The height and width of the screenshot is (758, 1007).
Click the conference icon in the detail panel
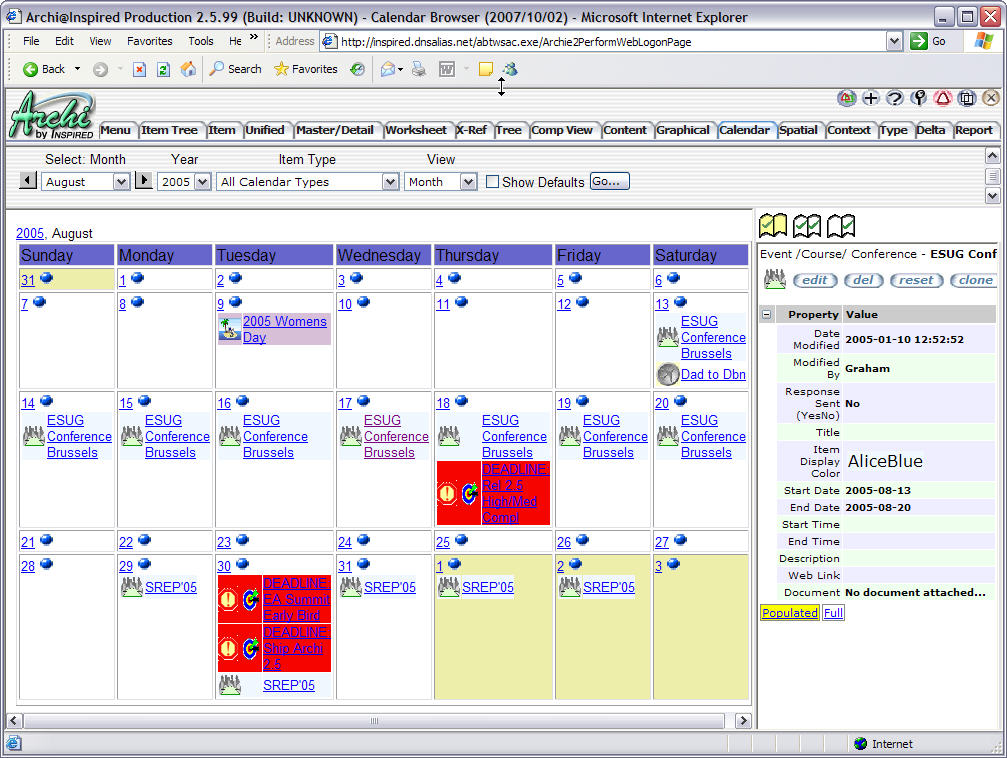[775, 279]
